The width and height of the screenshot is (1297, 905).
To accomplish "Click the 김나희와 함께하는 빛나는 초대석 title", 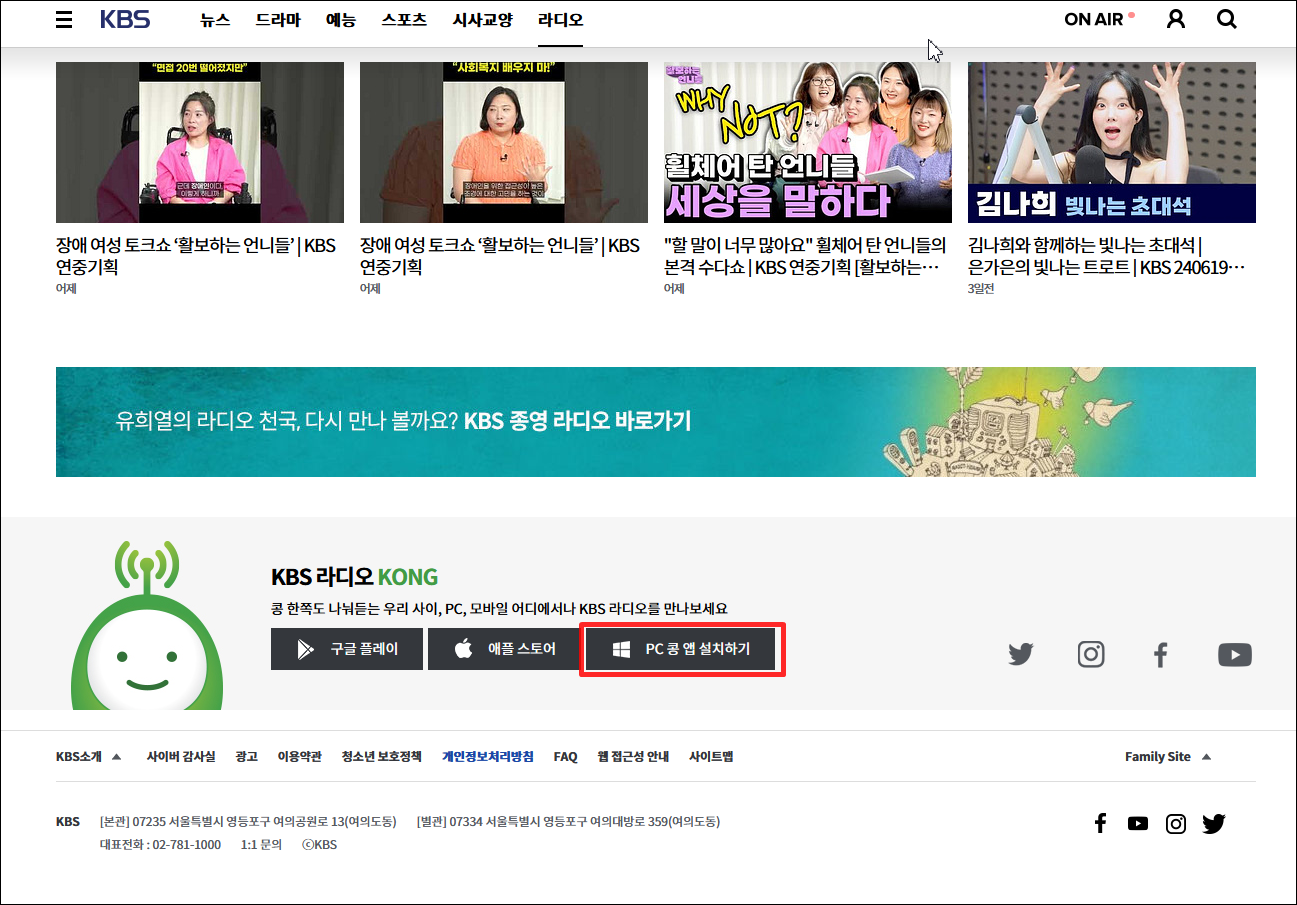I will coord(1107,256).
